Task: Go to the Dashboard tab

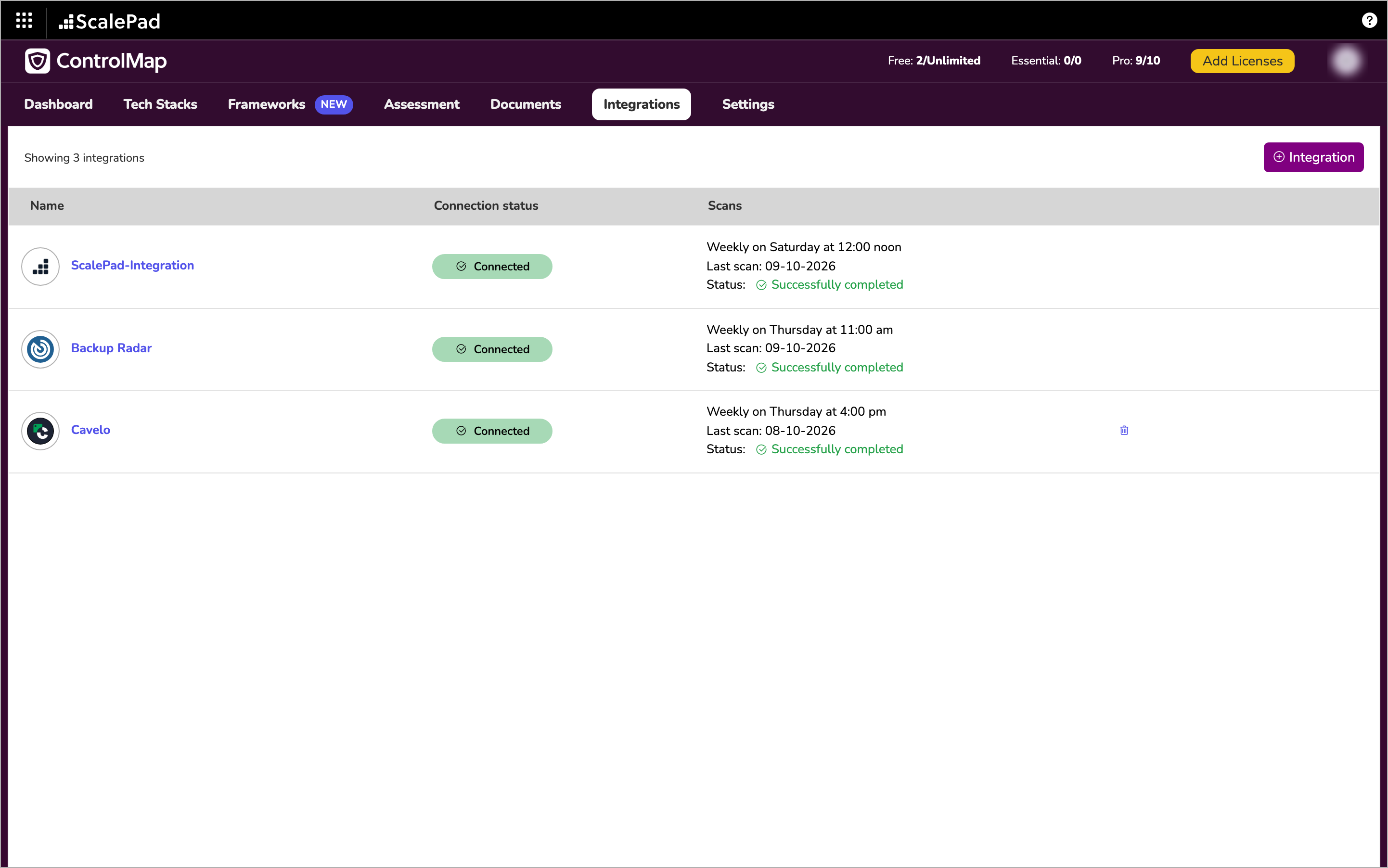Action: 58,104
